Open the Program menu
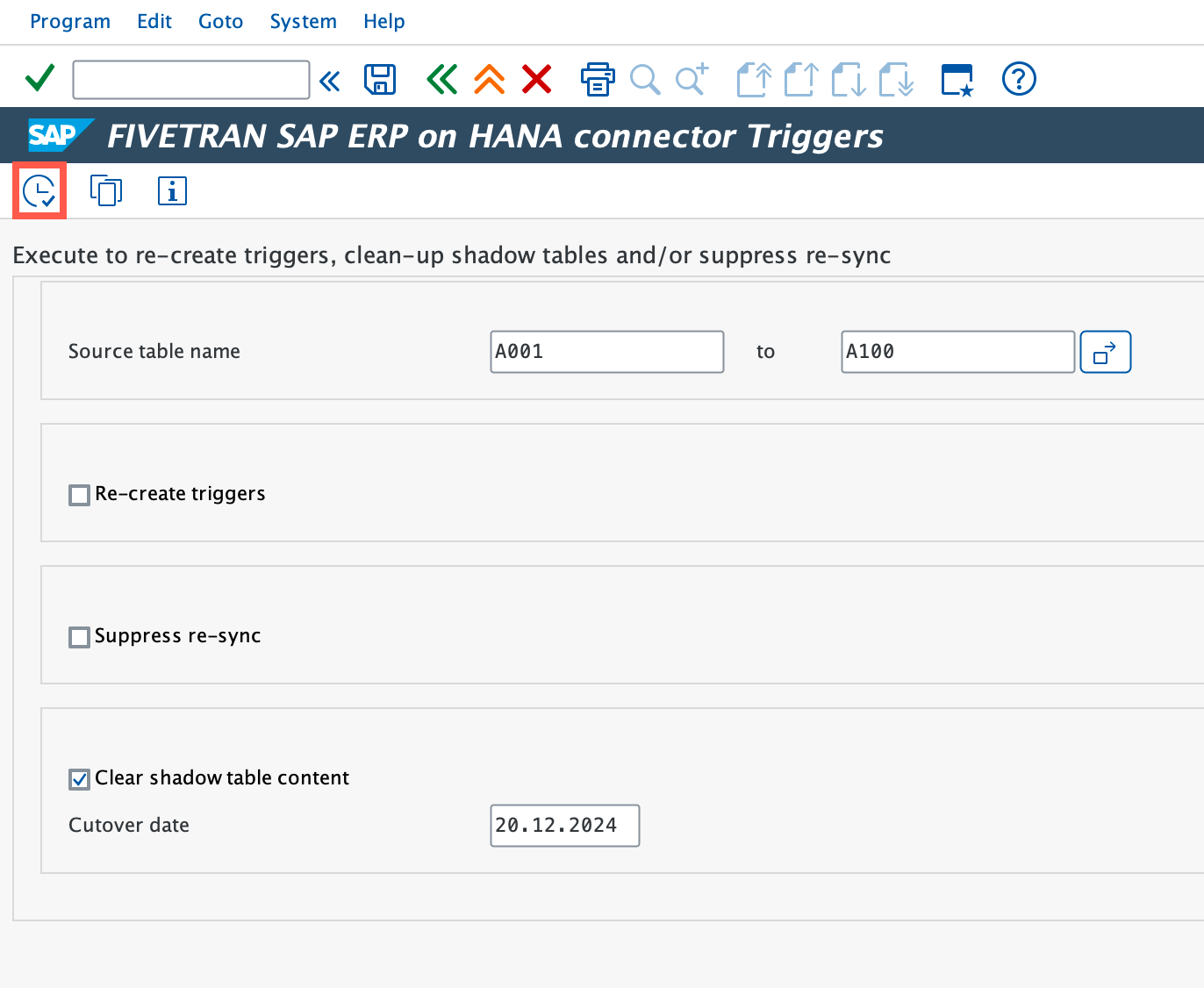Viewport: 1204px width, 988px height. (70, 21)
